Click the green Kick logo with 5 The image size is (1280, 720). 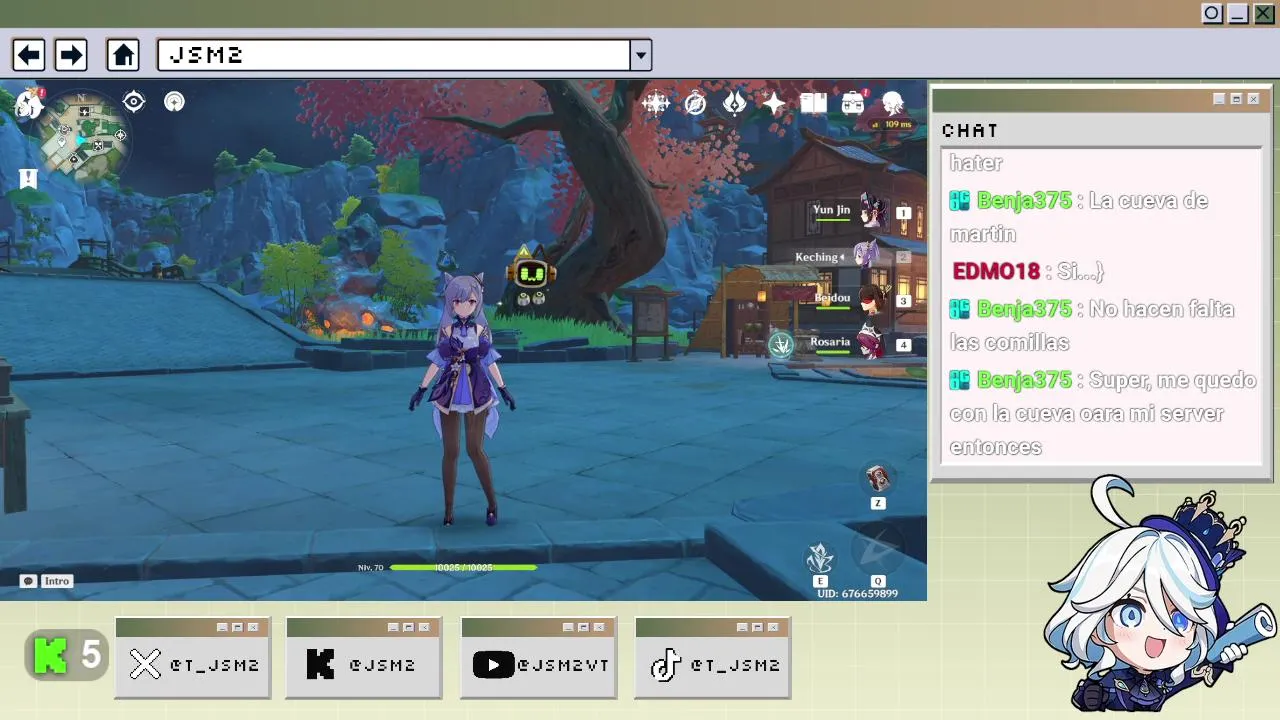coord(66,656)
